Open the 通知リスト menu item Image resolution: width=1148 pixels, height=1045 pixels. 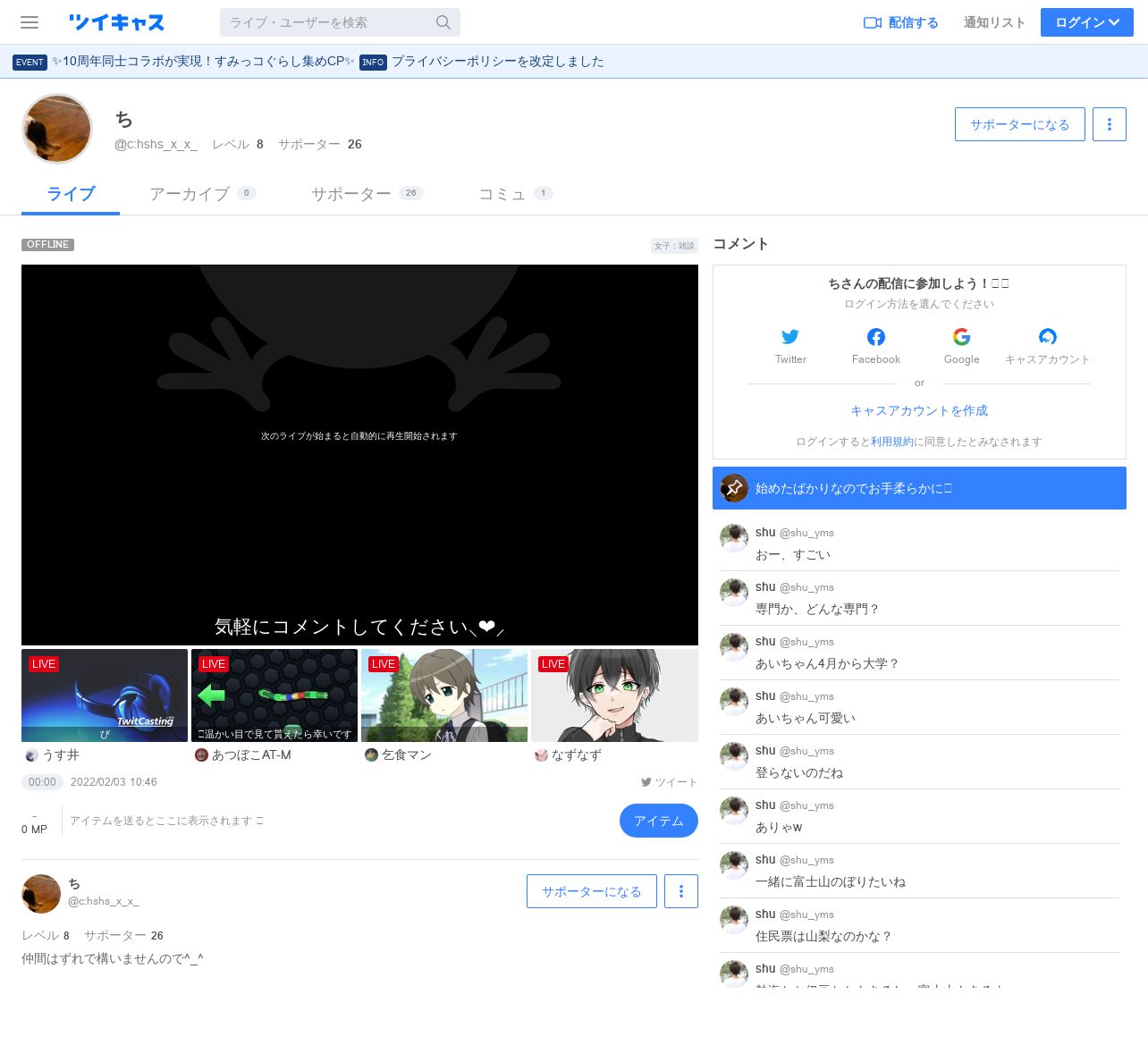click(994, 22)
